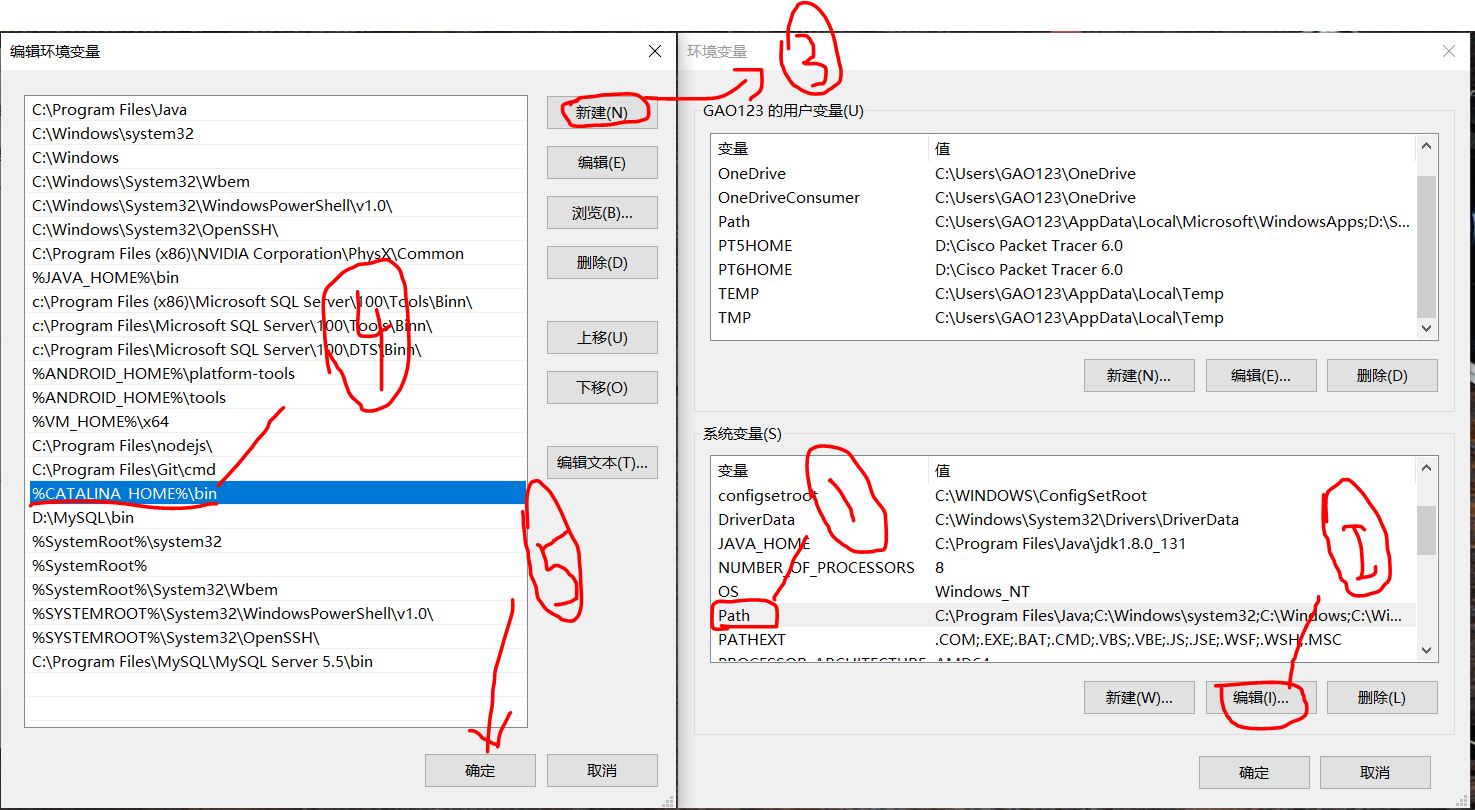
Task: Click 确定 in the 环境变量 window
Action: tap(1254, 772)
